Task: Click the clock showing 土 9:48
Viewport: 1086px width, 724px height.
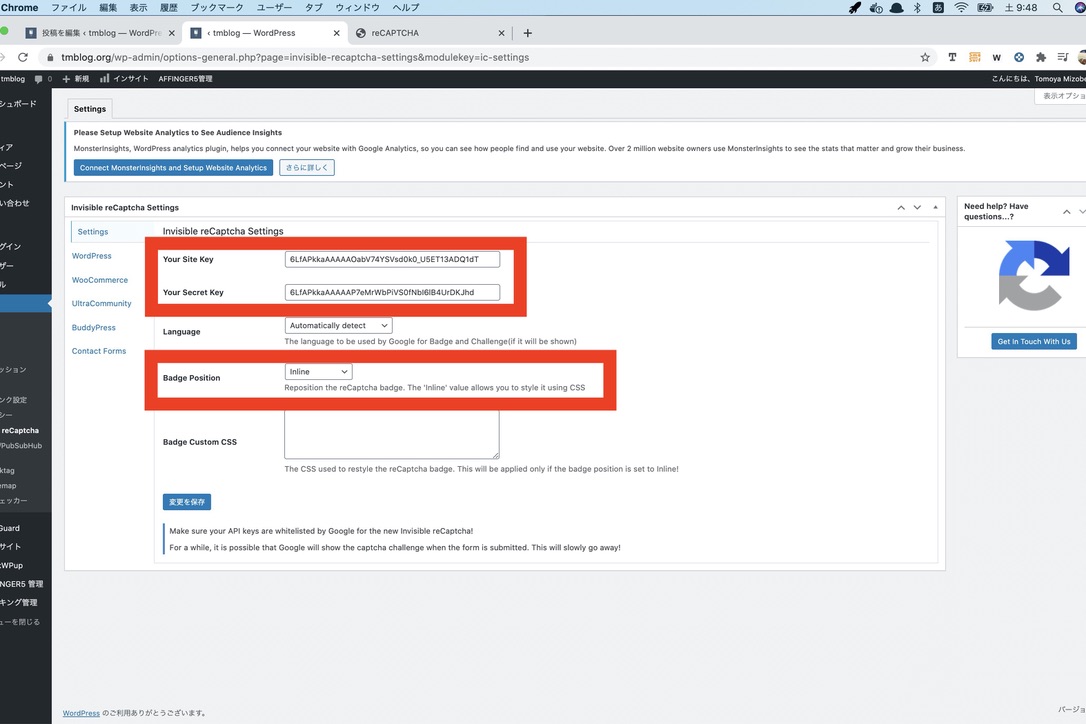Action: 1021,8
